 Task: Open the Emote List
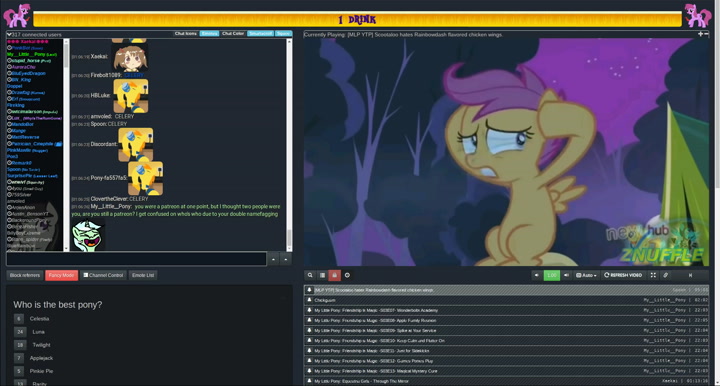pyautogui.click(x=143, y=275)
